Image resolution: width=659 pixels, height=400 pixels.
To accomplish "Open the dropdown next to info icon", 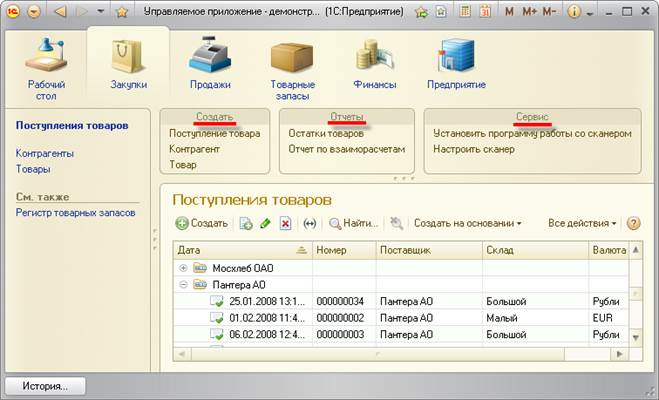I will click(x=589, y=13).
